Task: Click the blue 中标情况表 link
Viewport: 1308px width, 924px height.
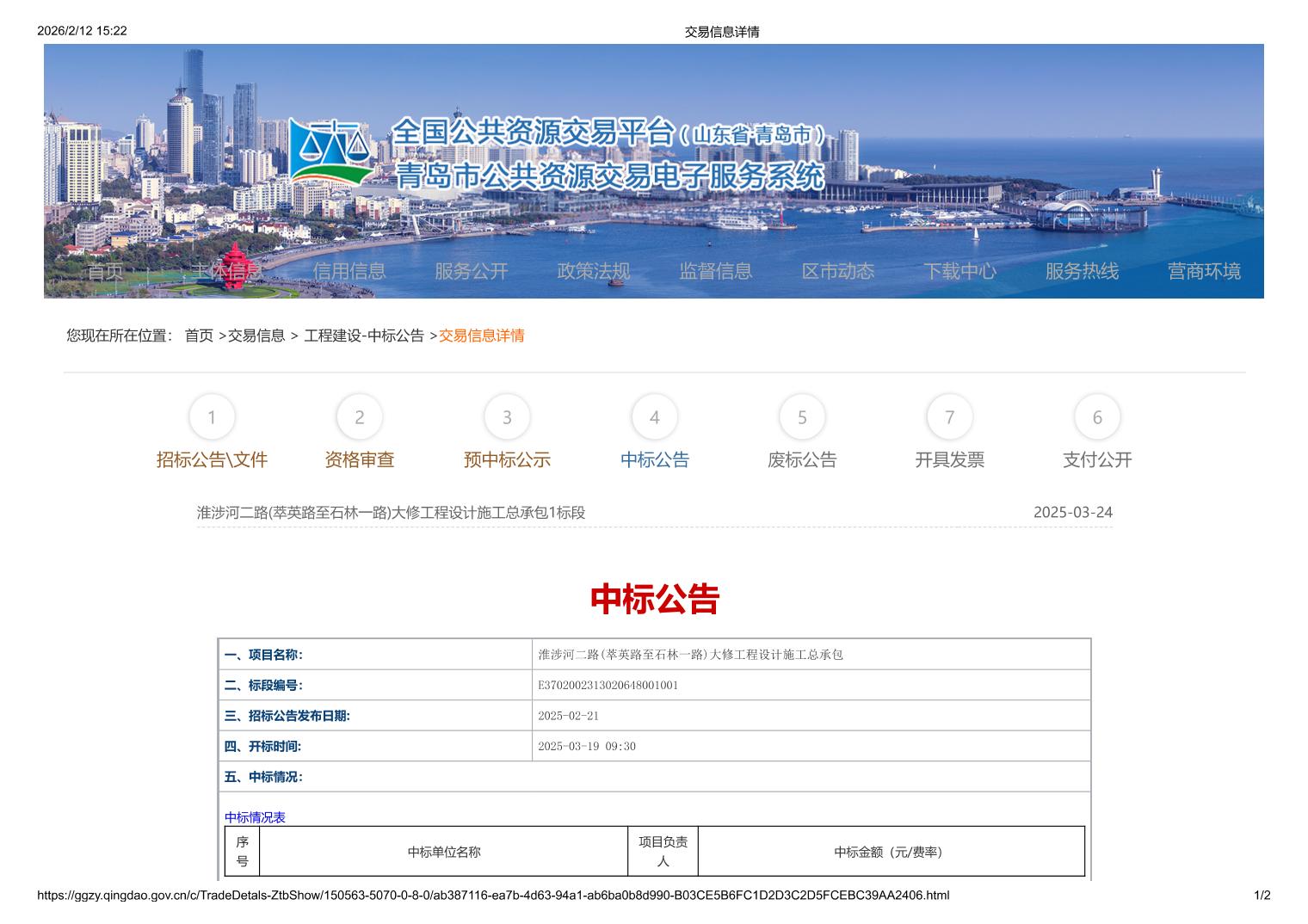Action: (255, 817)
